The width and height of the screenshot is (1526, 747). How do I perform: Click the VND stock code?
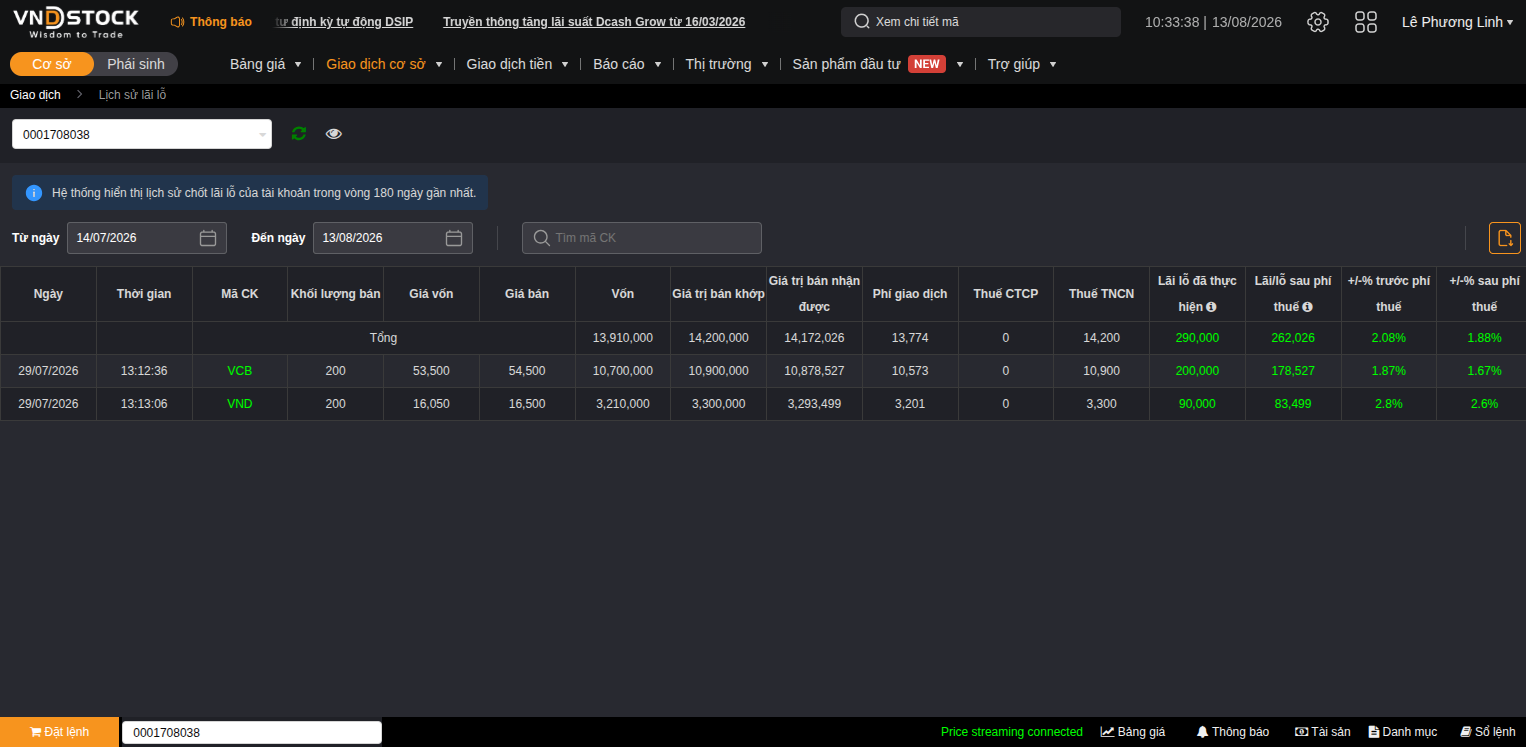pos(240,404)
